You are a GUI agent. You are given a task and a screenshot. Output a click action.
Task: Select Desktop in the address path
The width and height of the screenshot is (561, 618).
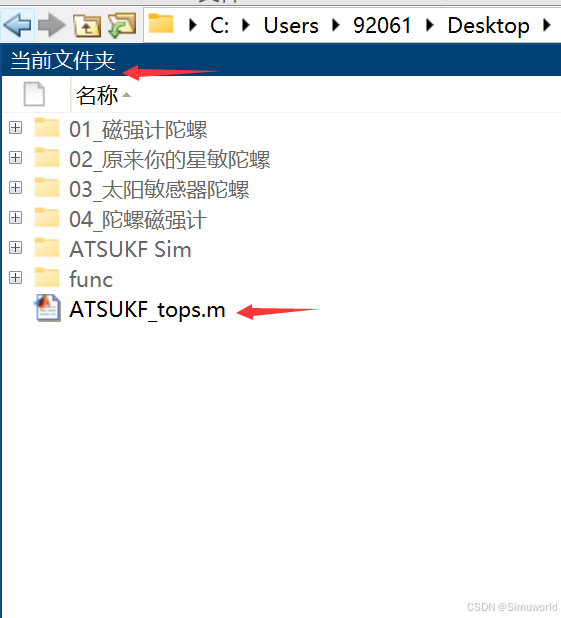coord(488,26)
